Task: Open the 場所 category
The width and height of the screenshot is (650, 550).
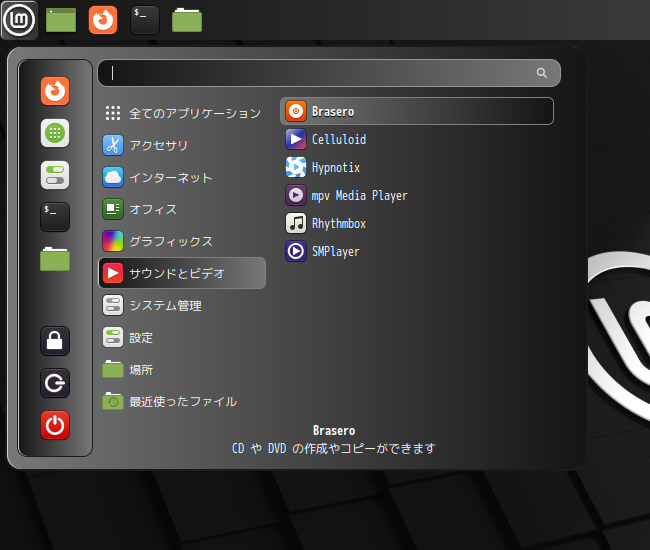Action: coord(182,369)
